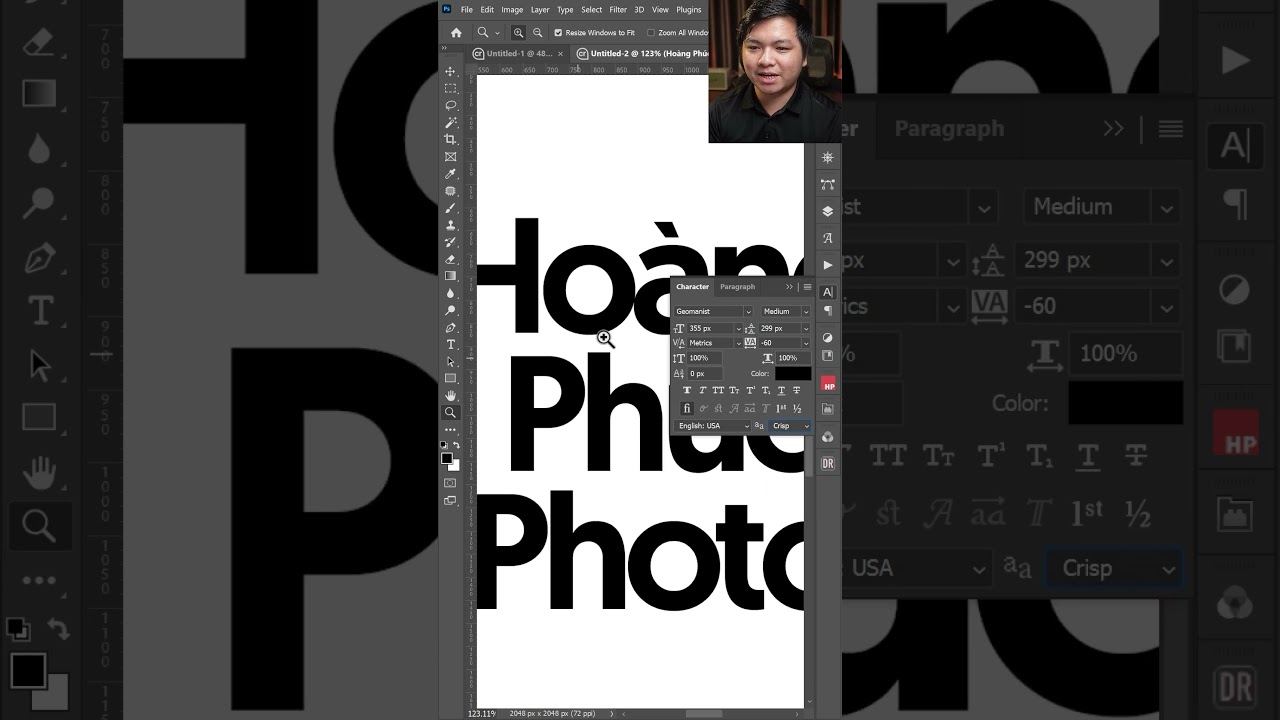
Task: Select the Blur tool
Action: (450, 293)
